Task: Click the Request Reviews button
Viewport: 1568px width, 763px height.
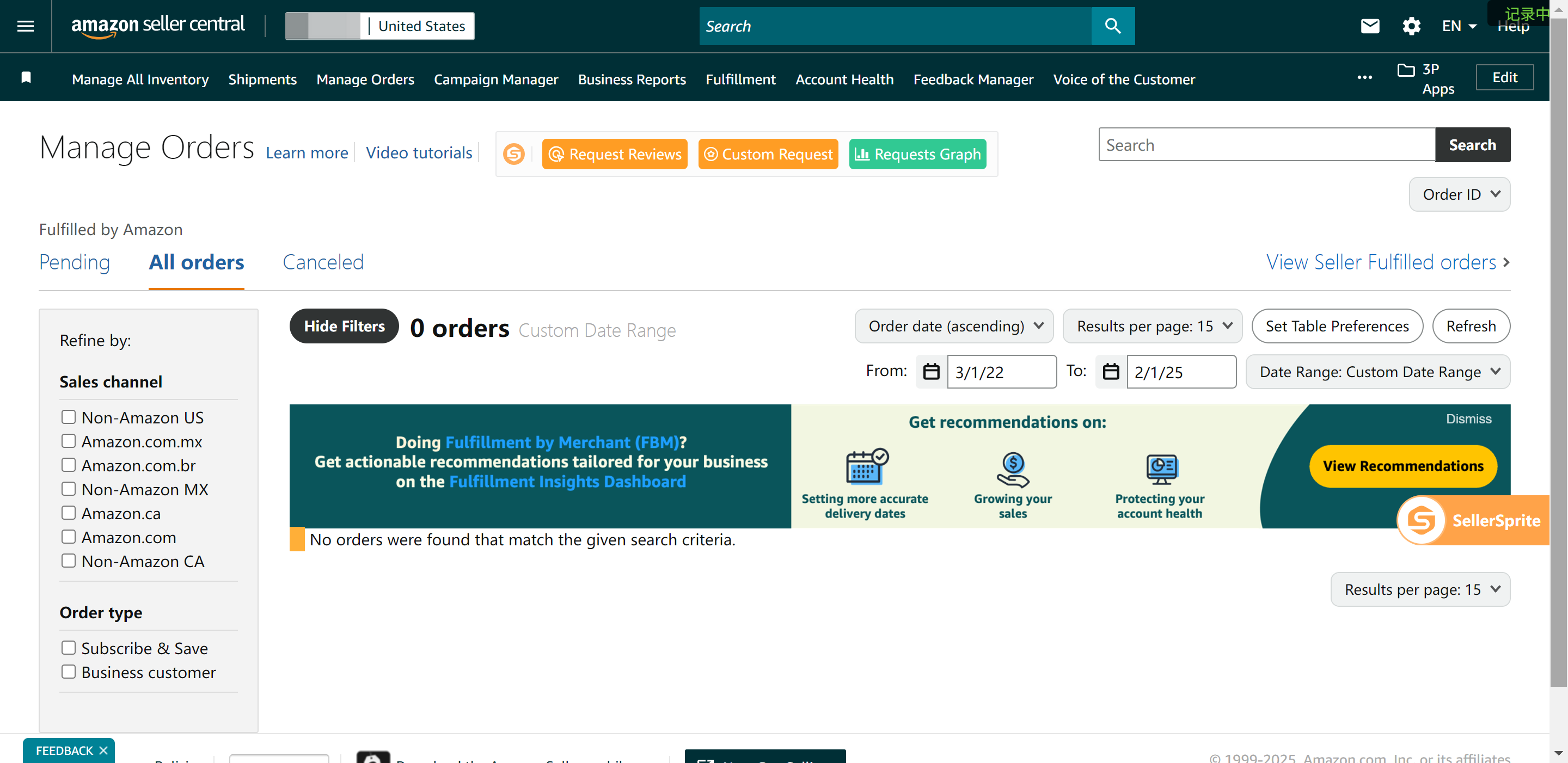Action: coord(614,154)
